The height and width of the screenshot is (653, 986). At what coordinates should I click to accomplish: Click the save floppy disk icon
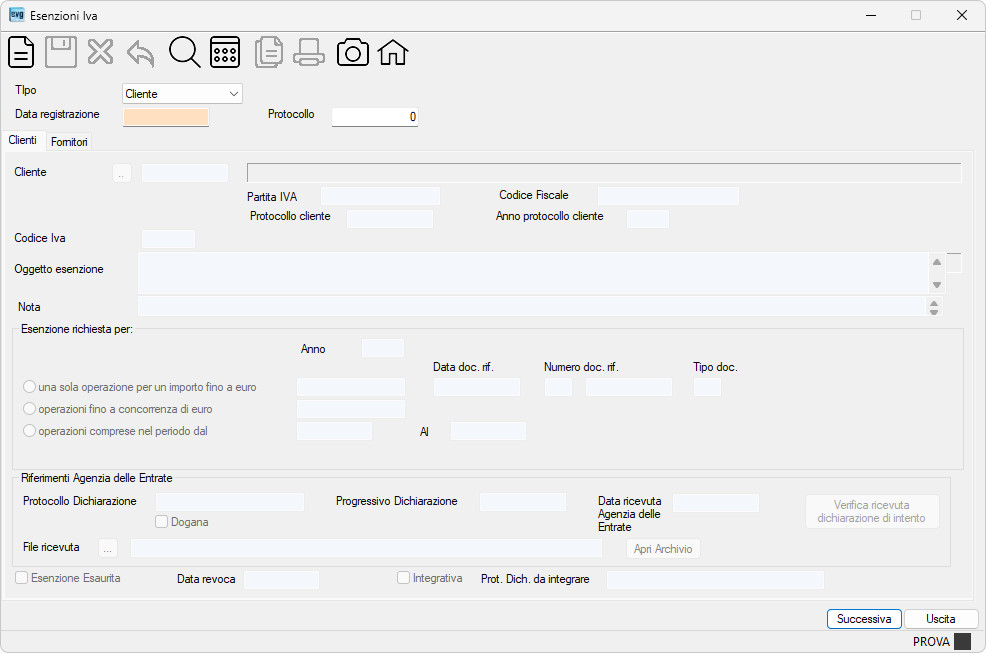pos(61,52)
